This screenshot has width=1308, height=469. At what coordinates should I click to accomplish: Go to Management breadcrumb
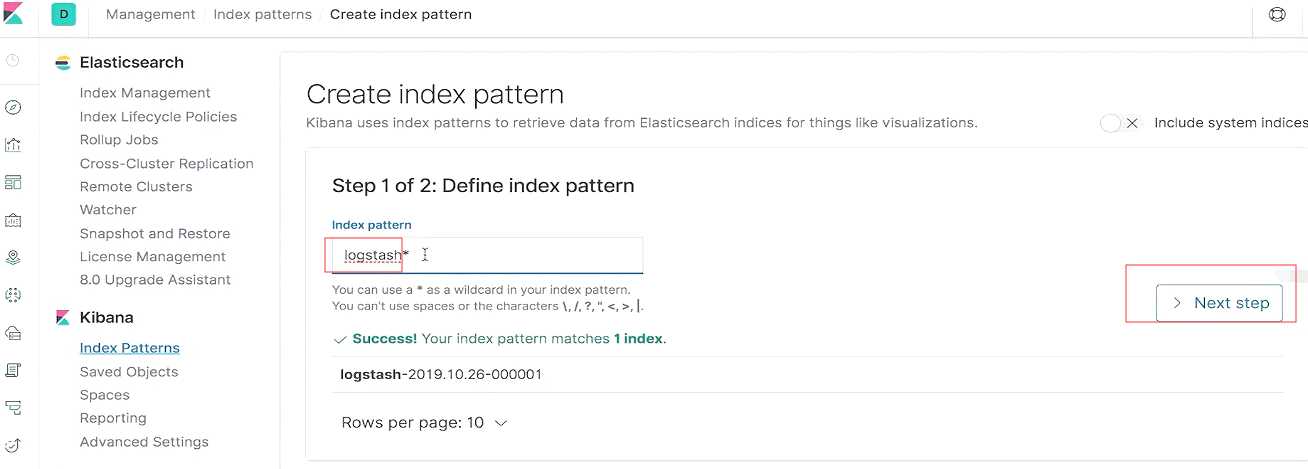tap(151, 14)
